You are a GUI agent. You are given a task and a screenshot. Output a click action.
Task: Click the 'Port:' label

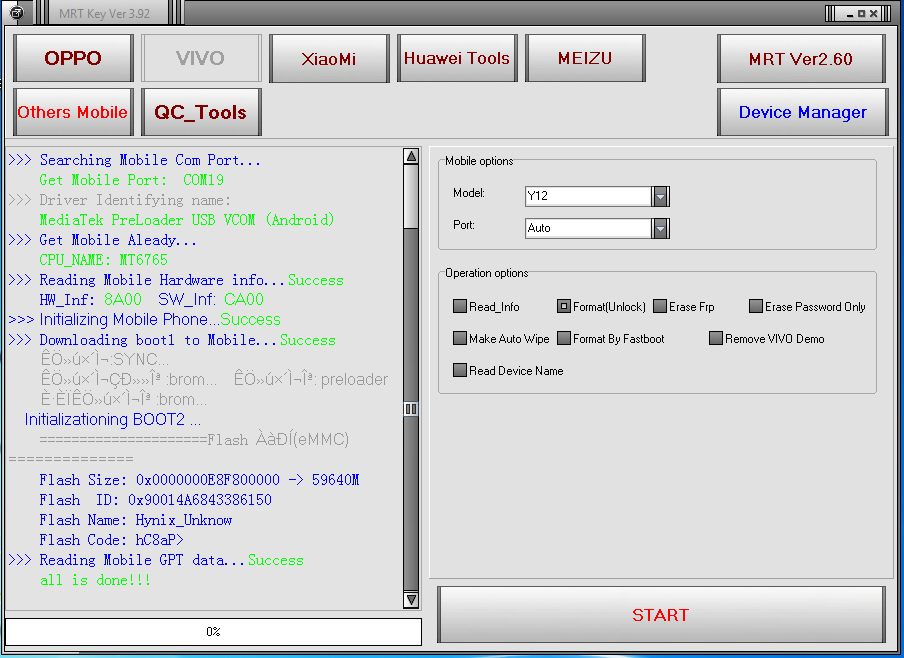click(x=464, y=225)
